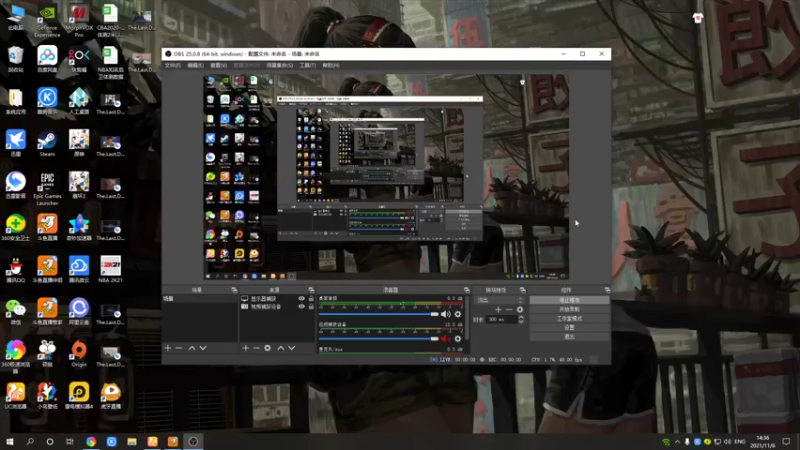This screenshot has height=450, width=800.
Task: Undock the Audio Mixer panel via its header icon
Action: pyautogui.click(x=466, y=290)
